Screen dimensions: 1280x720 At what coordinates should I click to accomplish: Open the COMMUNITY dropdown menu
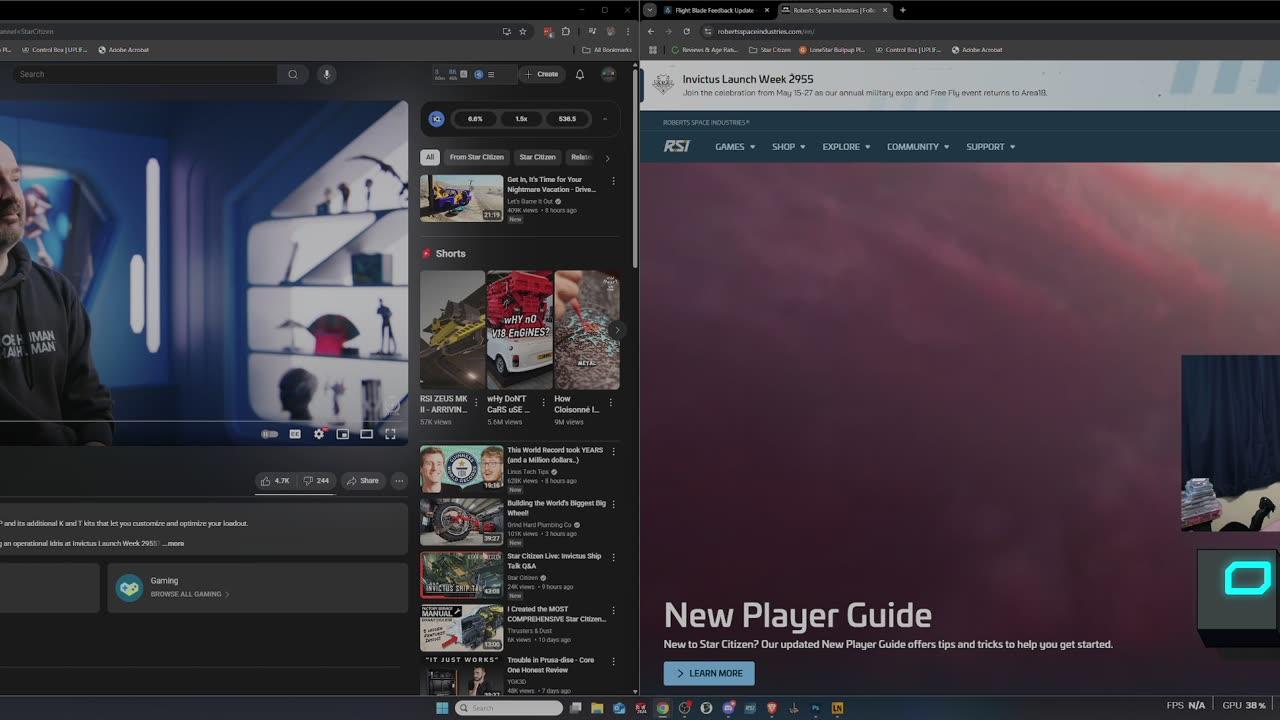point(918,147)
